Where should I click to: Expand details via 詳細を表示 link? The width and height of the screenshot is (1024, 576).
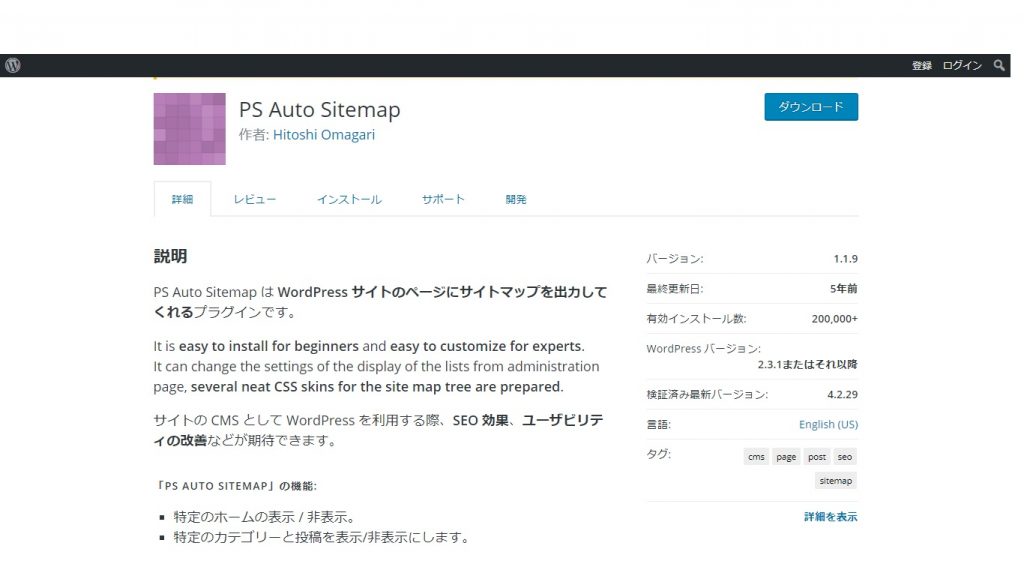point(831,517)
